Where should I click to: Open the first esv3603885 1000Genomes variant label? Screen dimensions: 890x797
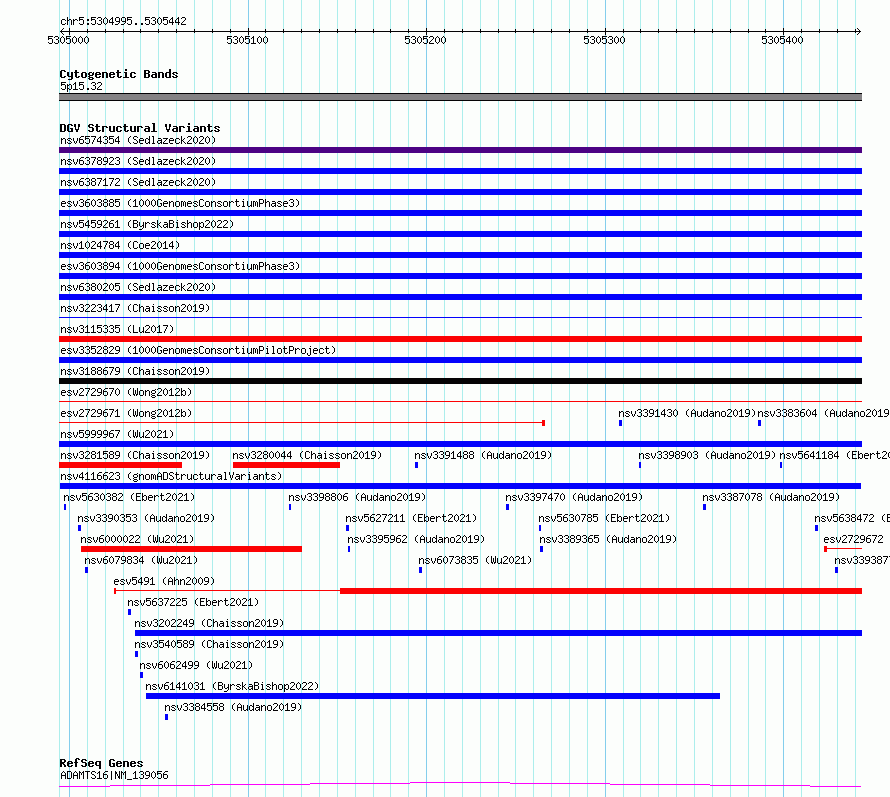pos(180,203)
